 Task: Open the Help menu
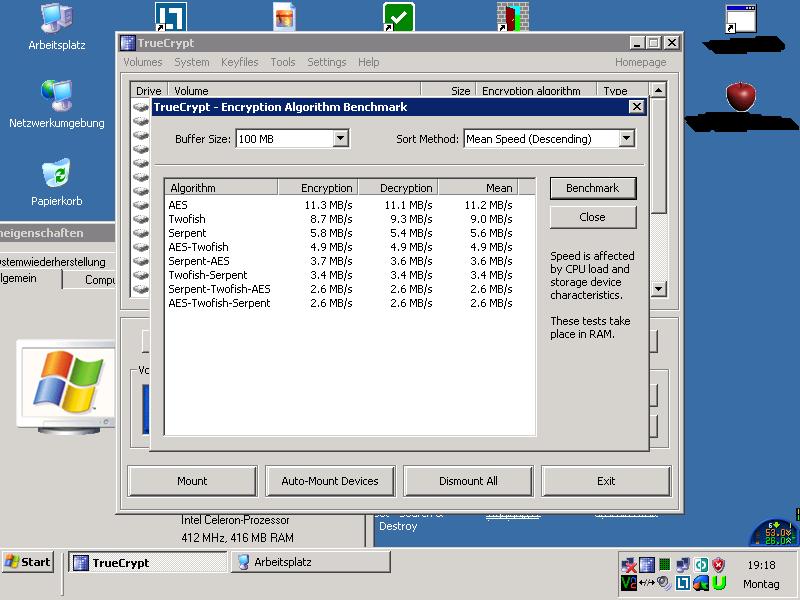pos(368,62)
